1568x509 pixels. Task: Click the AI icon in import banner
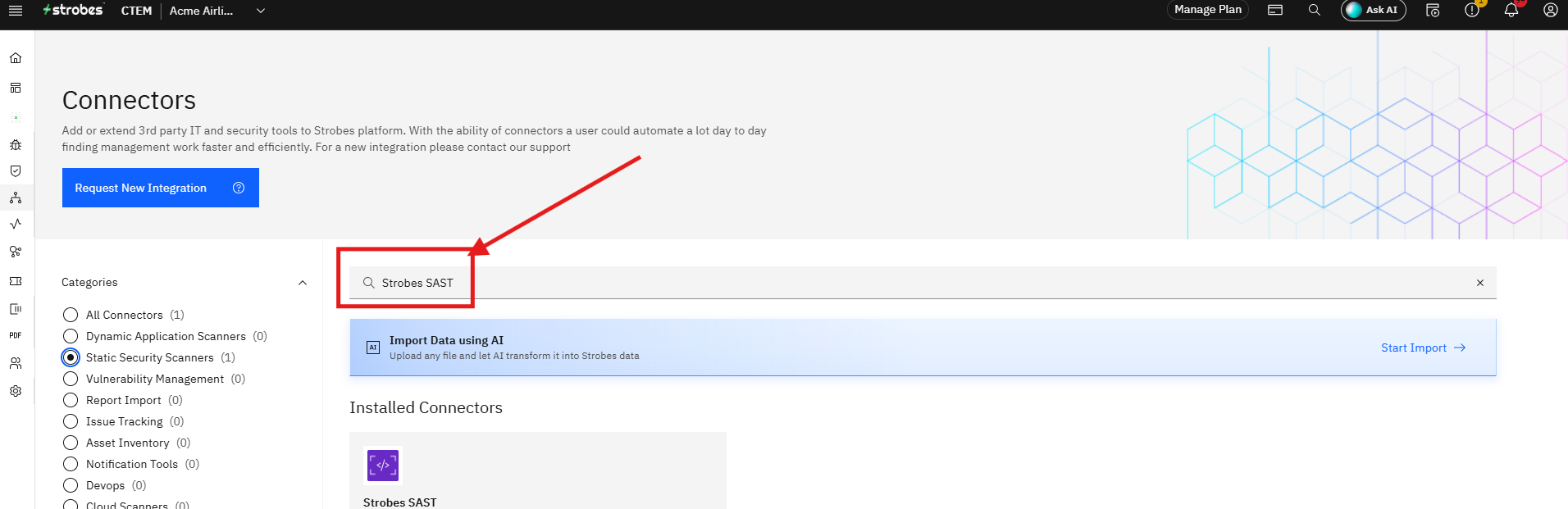tap(373, 348)
